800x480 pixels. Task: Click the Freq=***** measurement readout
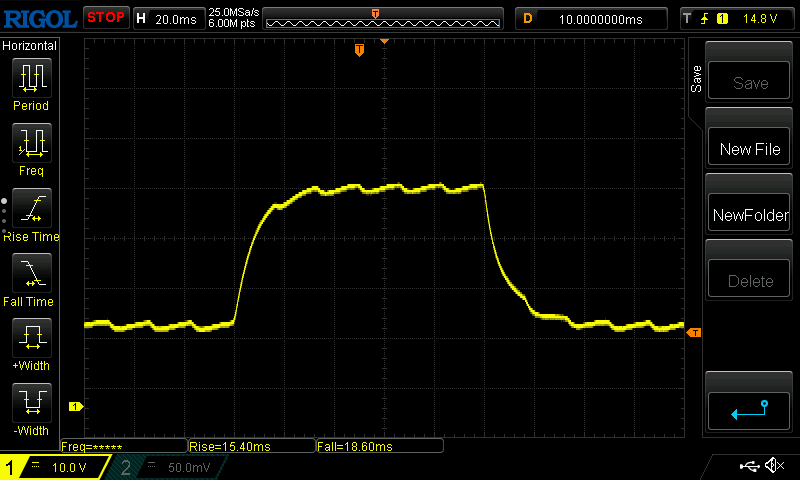pyautogui.click(x=124, y=446)
